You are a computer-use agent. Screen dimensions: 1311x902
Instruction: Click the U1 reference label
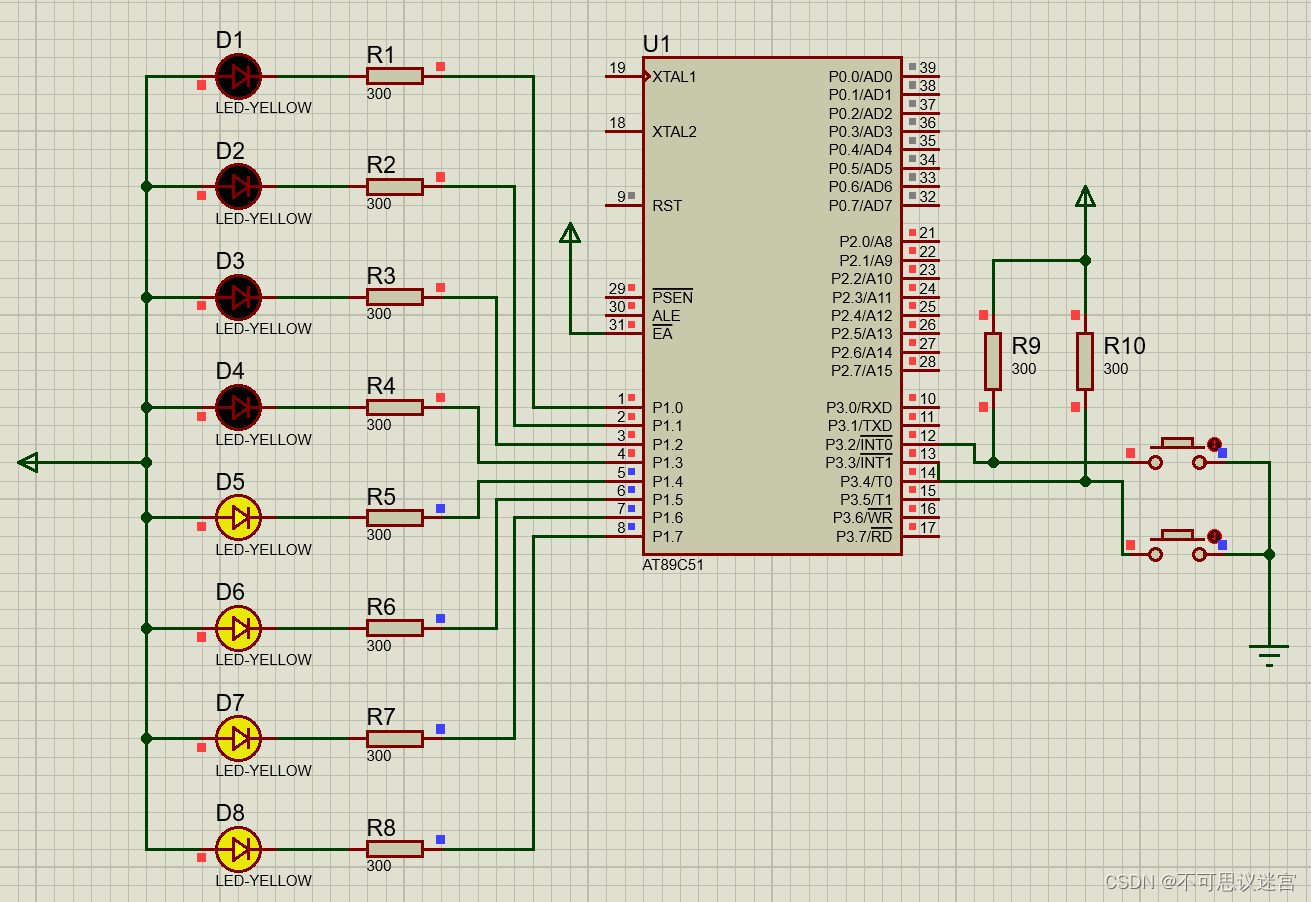tap(657, 44)
